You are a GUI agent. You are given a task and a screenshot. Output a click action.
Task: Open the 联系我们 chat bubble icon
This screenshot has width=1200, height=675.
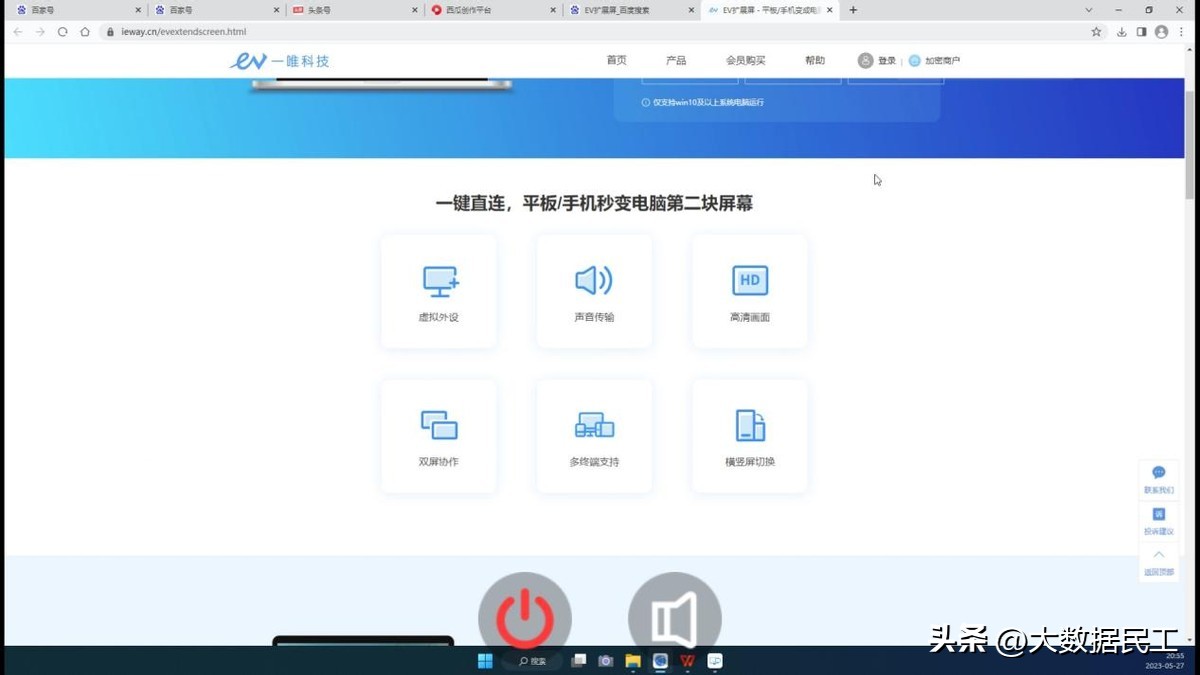(1158, 471)
